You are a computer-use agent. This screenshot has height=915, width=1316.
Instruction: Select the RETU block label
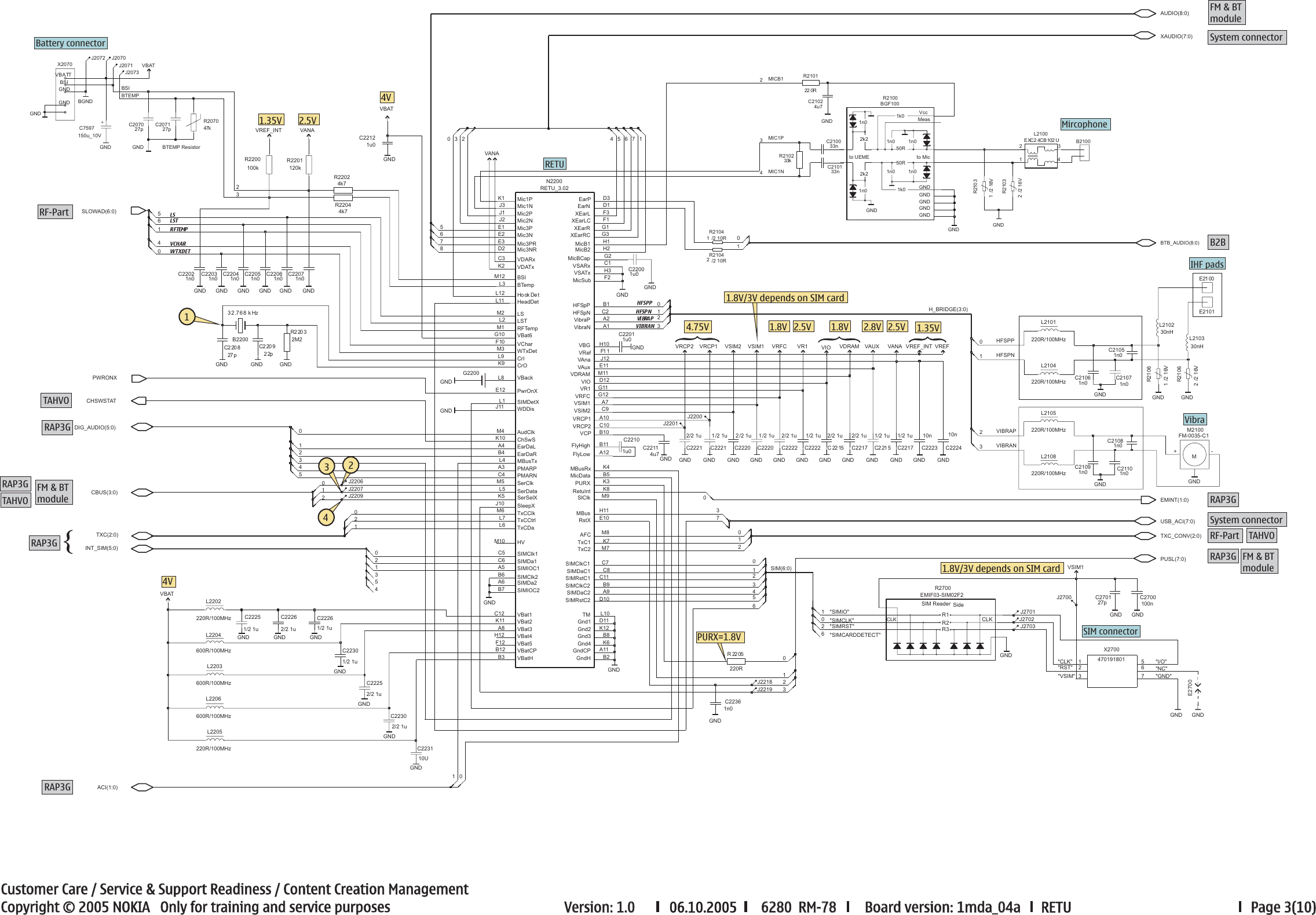554,163
